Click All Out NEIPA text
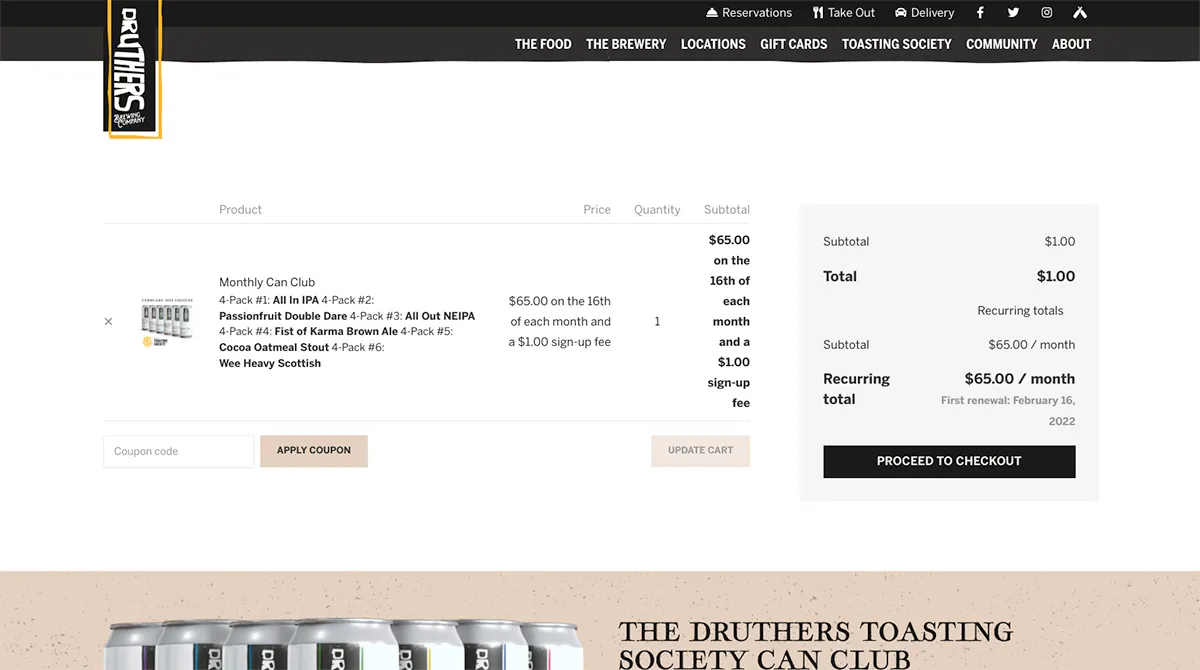1200x670 pixels. pyautogui.click(x=440, y=316)
